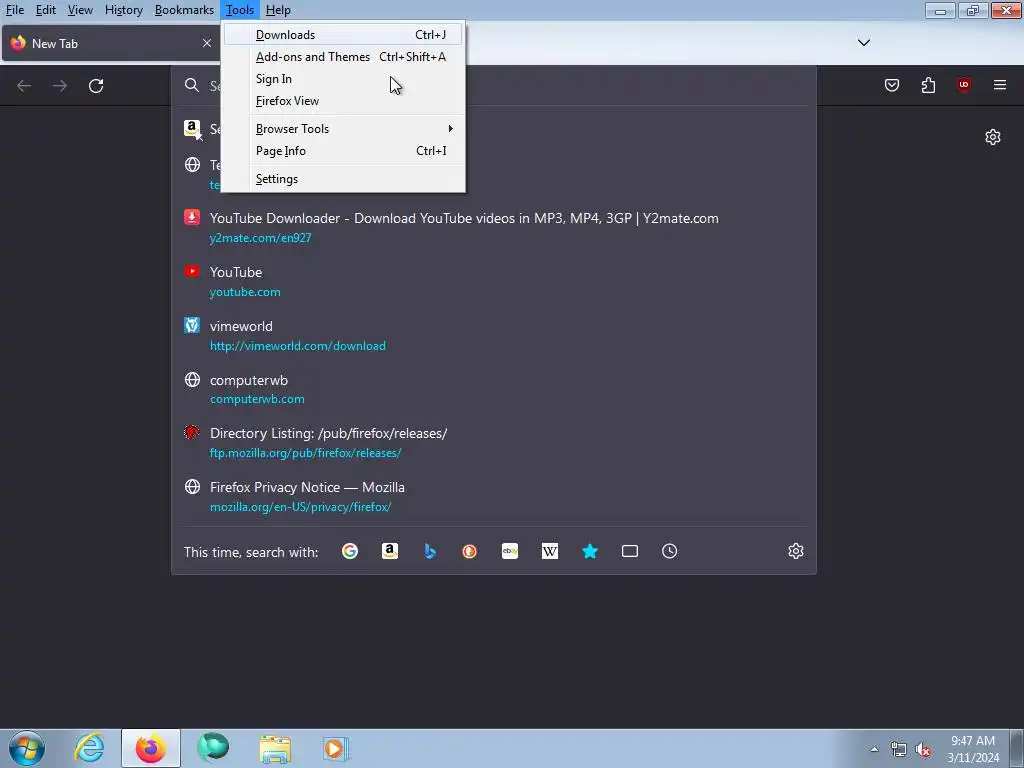This screenshot has height=768, width=1024.
Task: Search with eBay engine icon
Action: coord(510,551)
